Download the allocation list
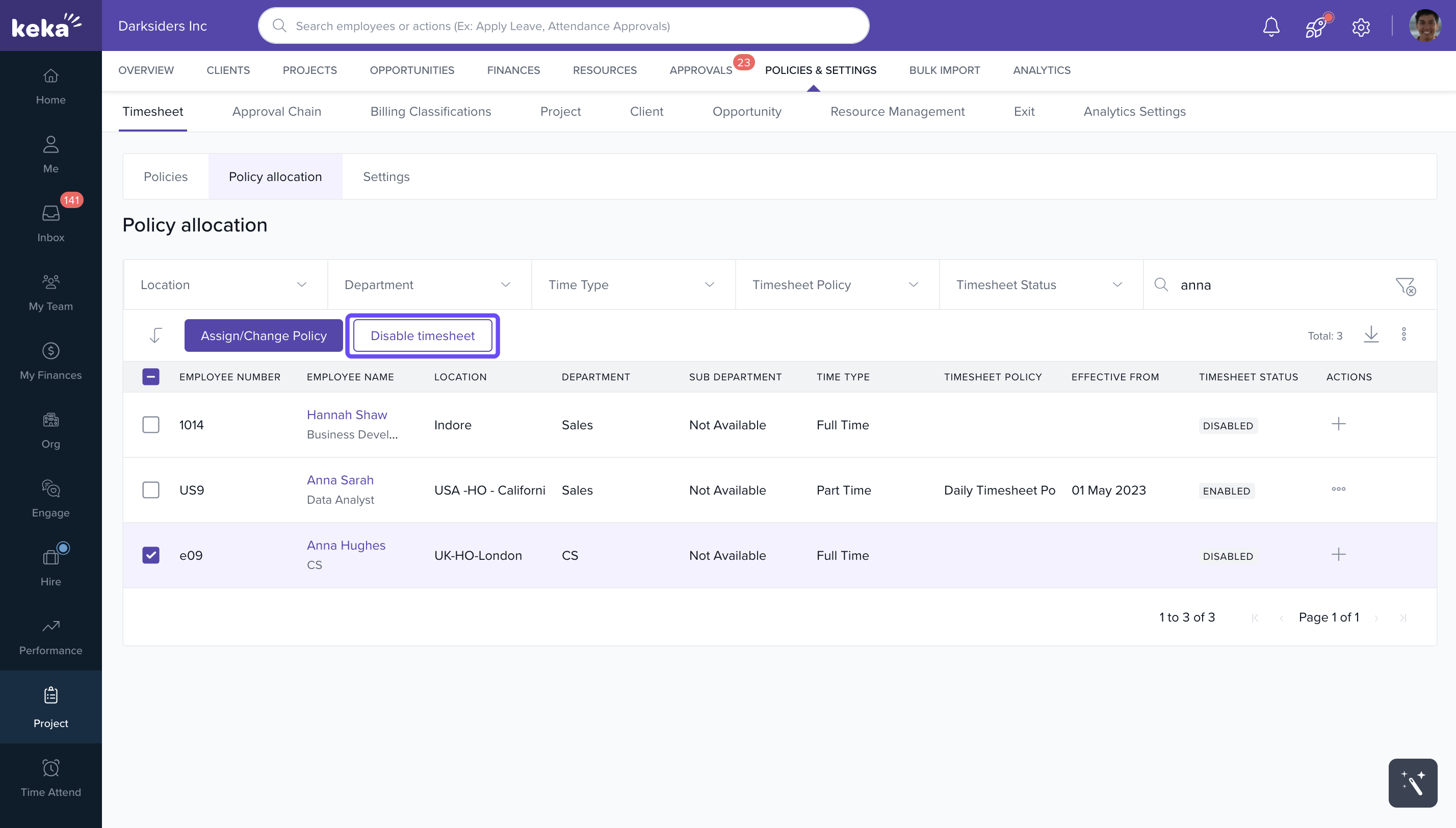The image size is (1456, 828). coord(1371,335)
